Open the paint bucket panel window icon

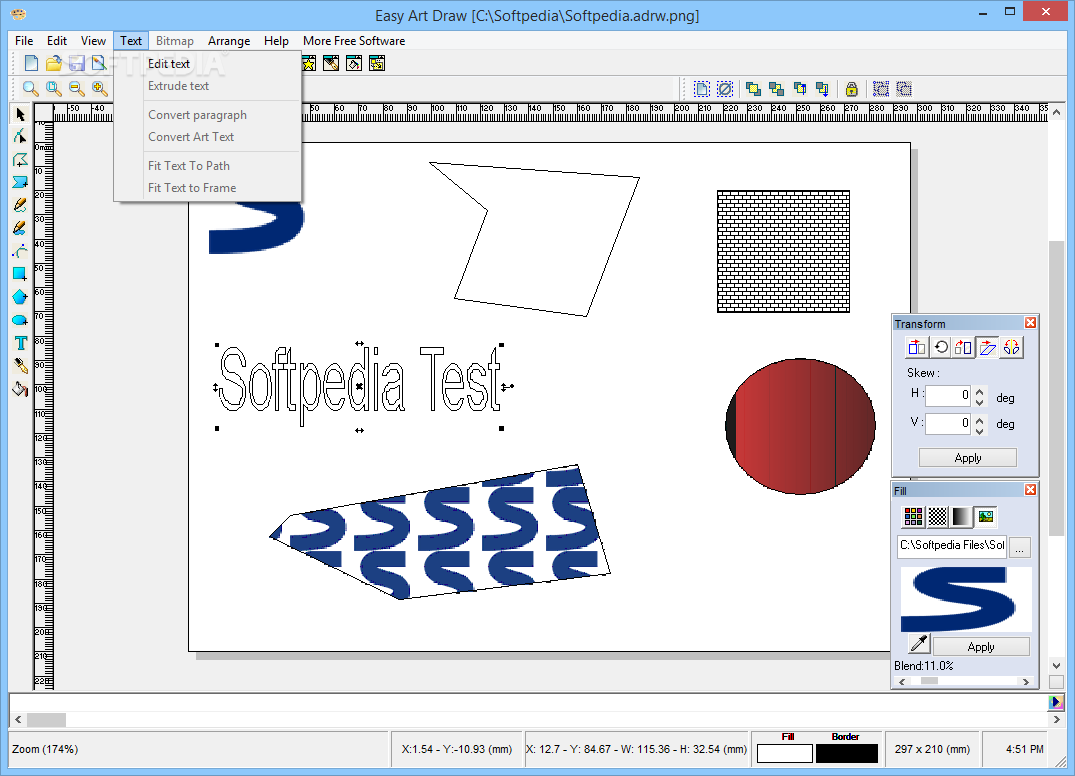tap(354, 64)
